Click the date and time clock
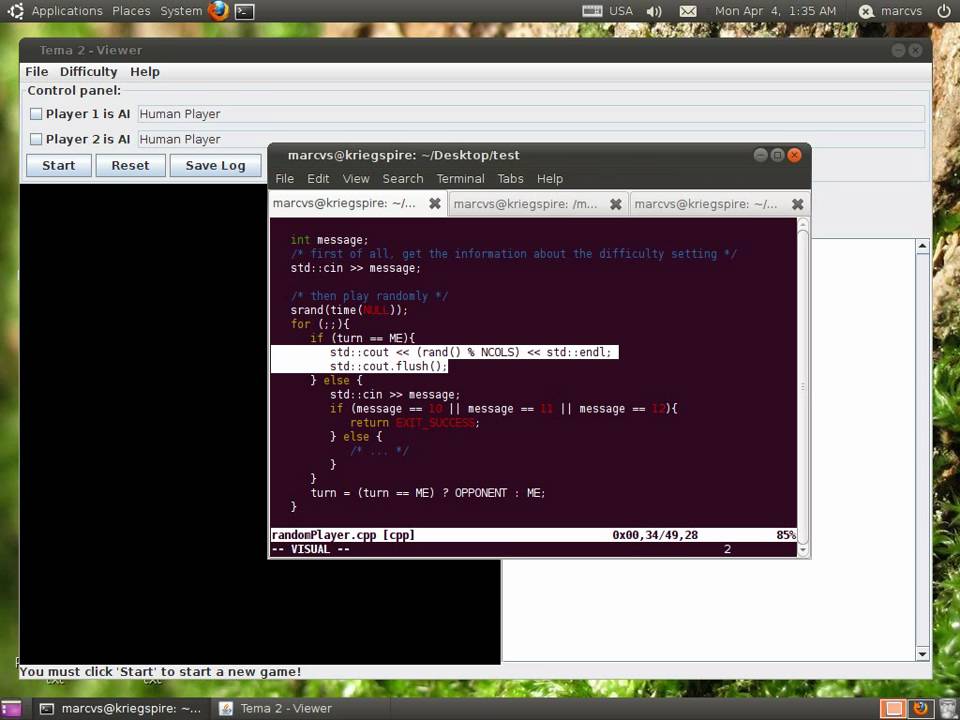This screenshot has width=960, height=720. point(775,11)
